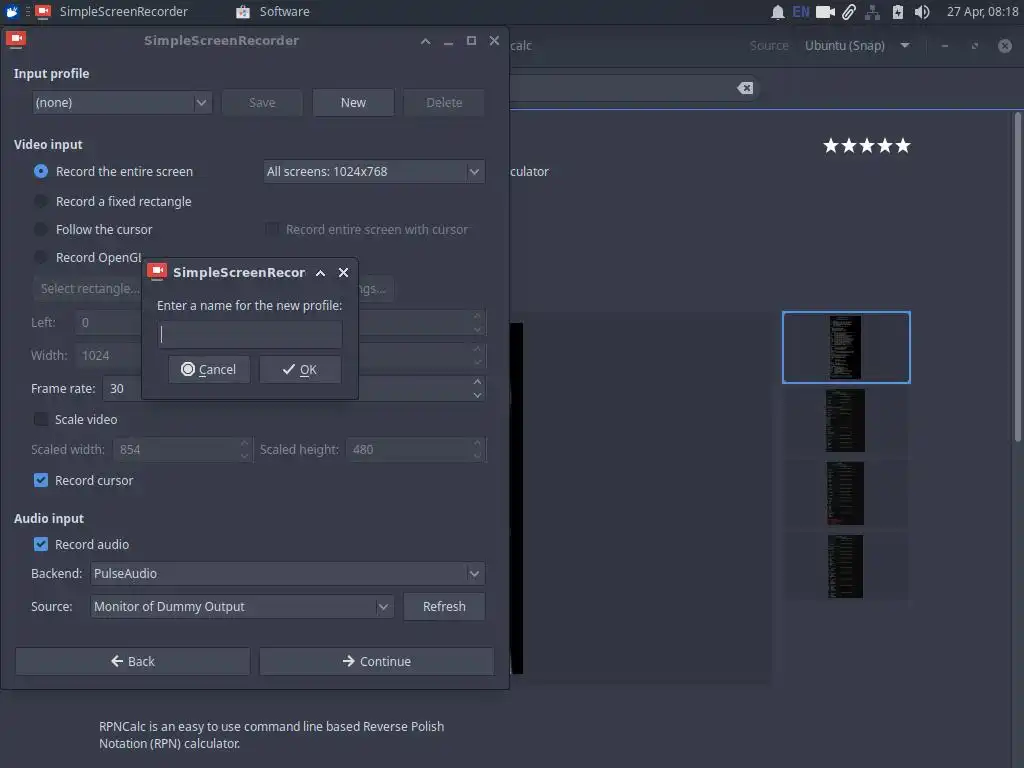
Task: Open the Monitor of Dummy Output dropdown
Action: [242, 607]
